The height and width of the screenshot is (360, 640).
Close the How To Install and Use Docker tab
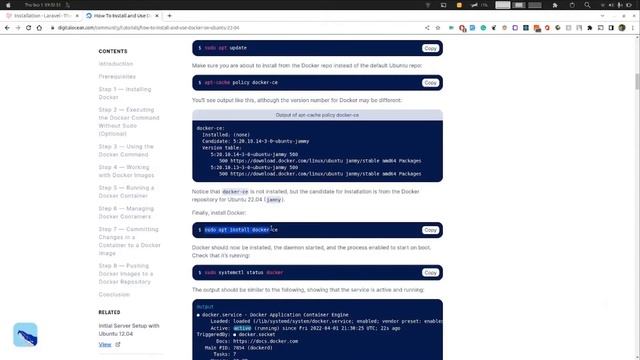coord(157,16)
